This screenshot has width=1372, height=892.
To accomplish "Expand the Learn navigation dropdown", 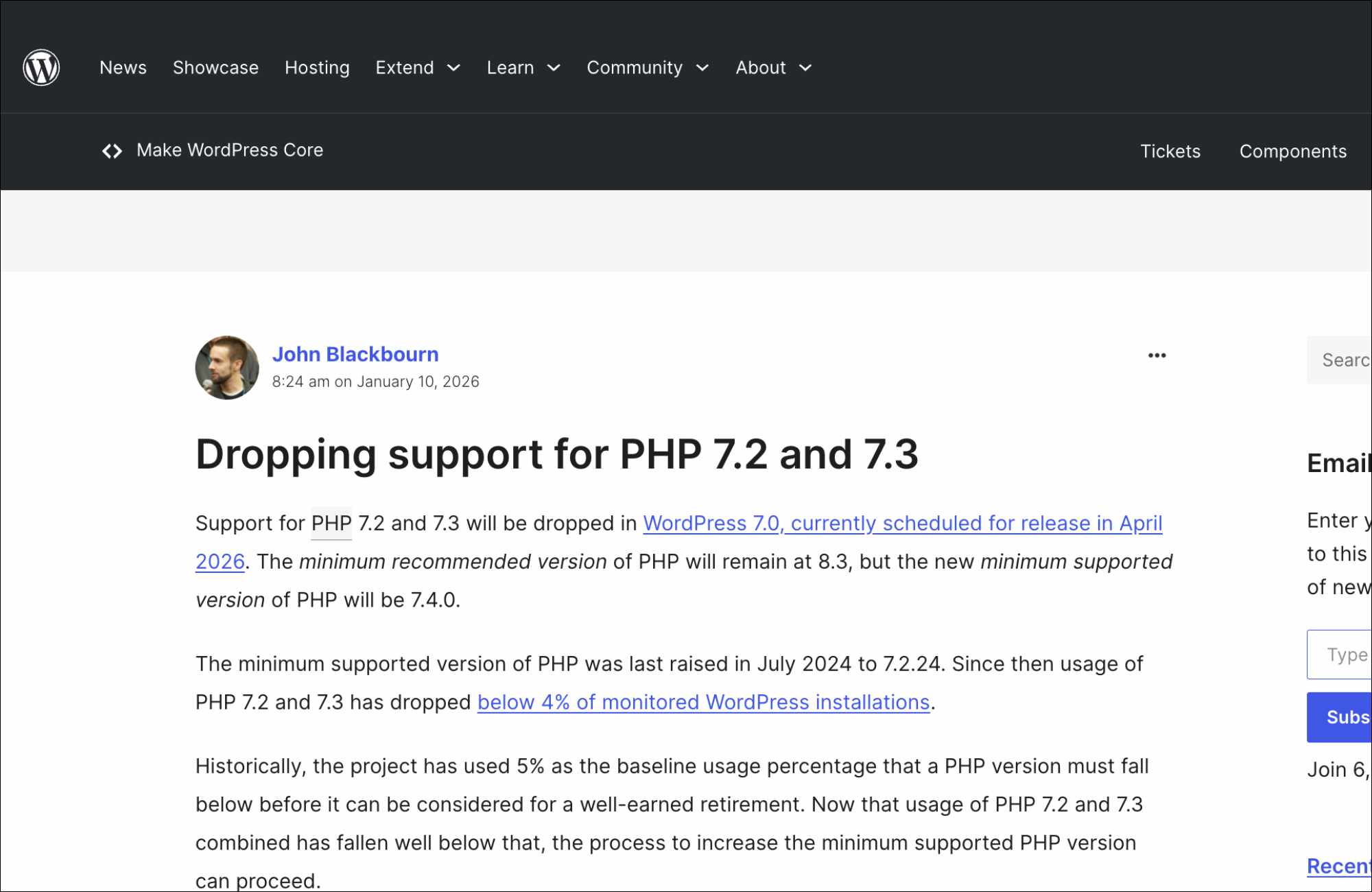I will (554, 68).
